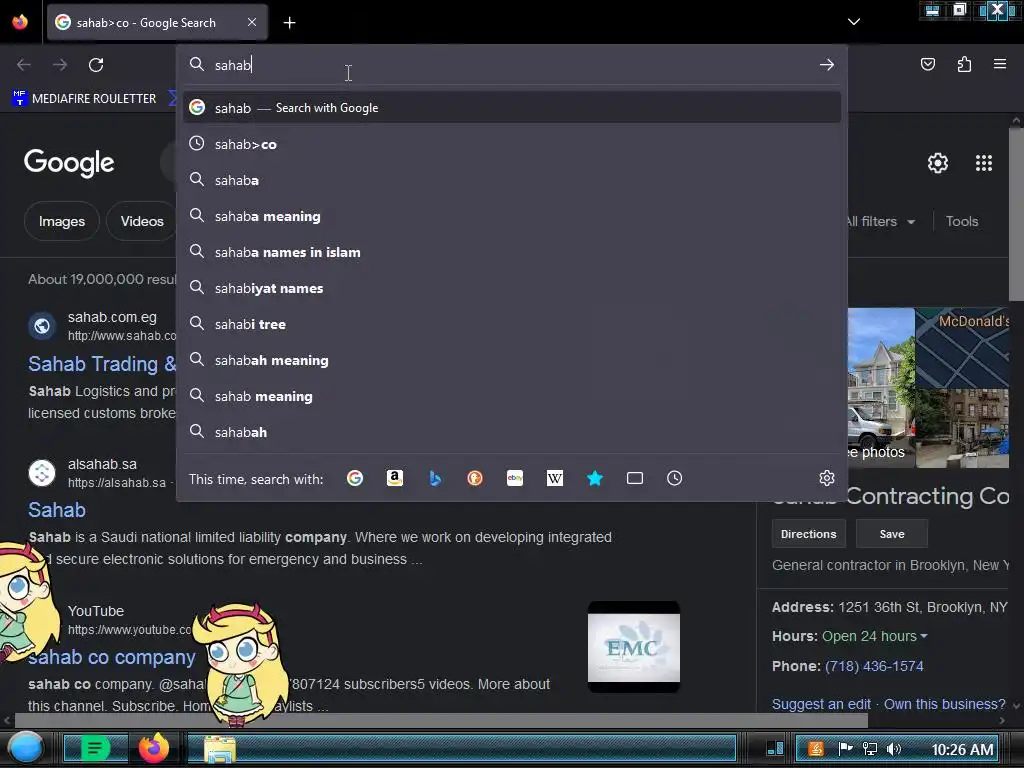
Task: Click 'Own this business?' link
Action: pos(944,705)
